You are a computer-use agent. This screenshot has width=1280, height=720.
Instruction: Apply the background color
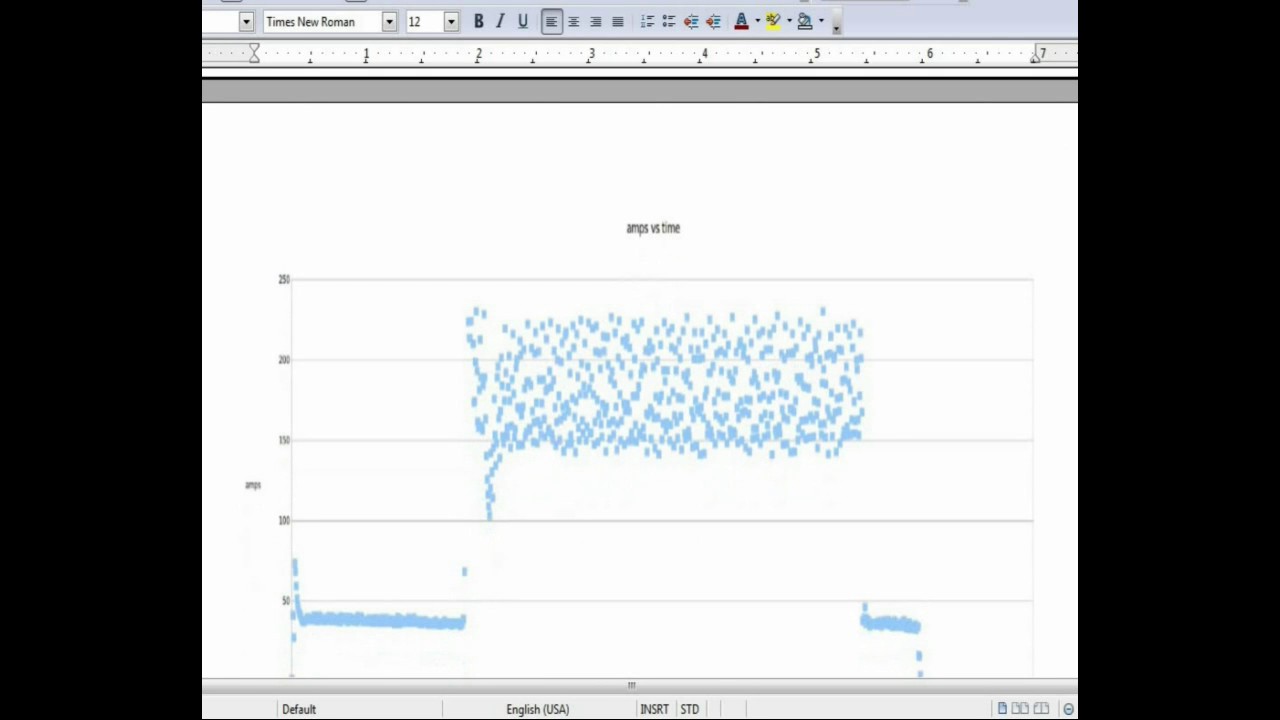tap(805, 21)
